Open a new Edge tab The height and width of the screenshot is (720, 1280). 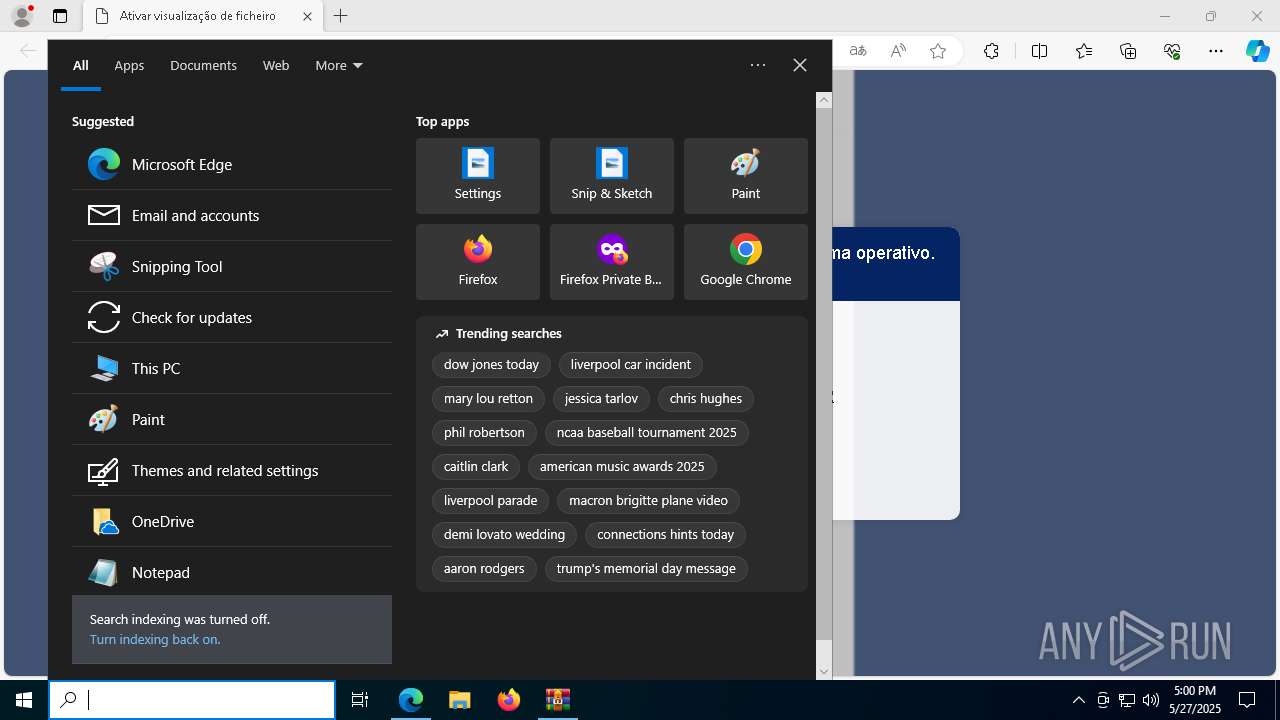[x=341, y=16]
